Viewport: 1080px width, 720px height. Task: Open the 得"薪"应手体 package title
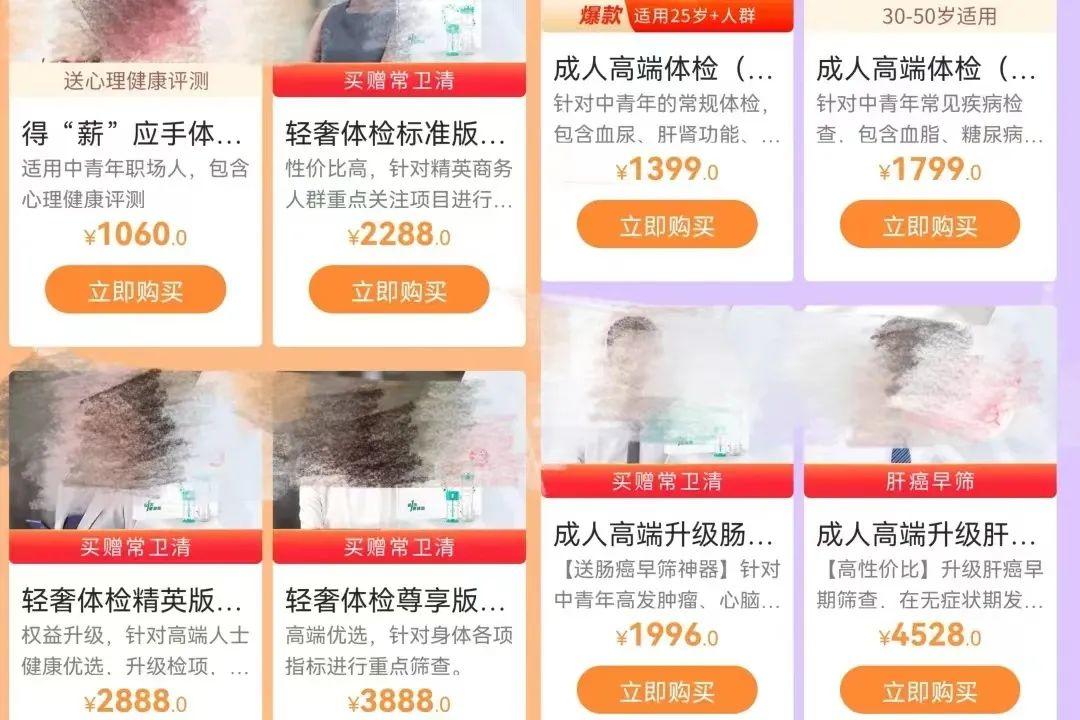(132, 134)
